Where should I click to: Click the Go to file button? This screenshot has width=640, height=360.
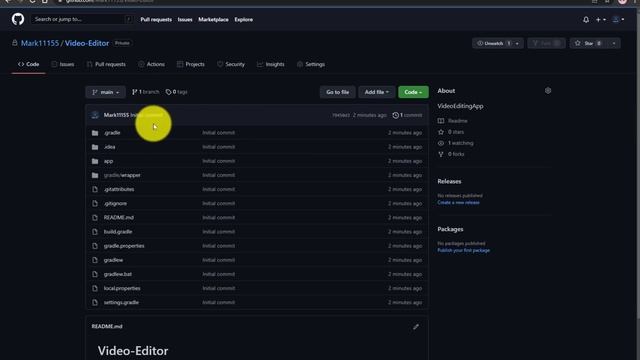338,92
